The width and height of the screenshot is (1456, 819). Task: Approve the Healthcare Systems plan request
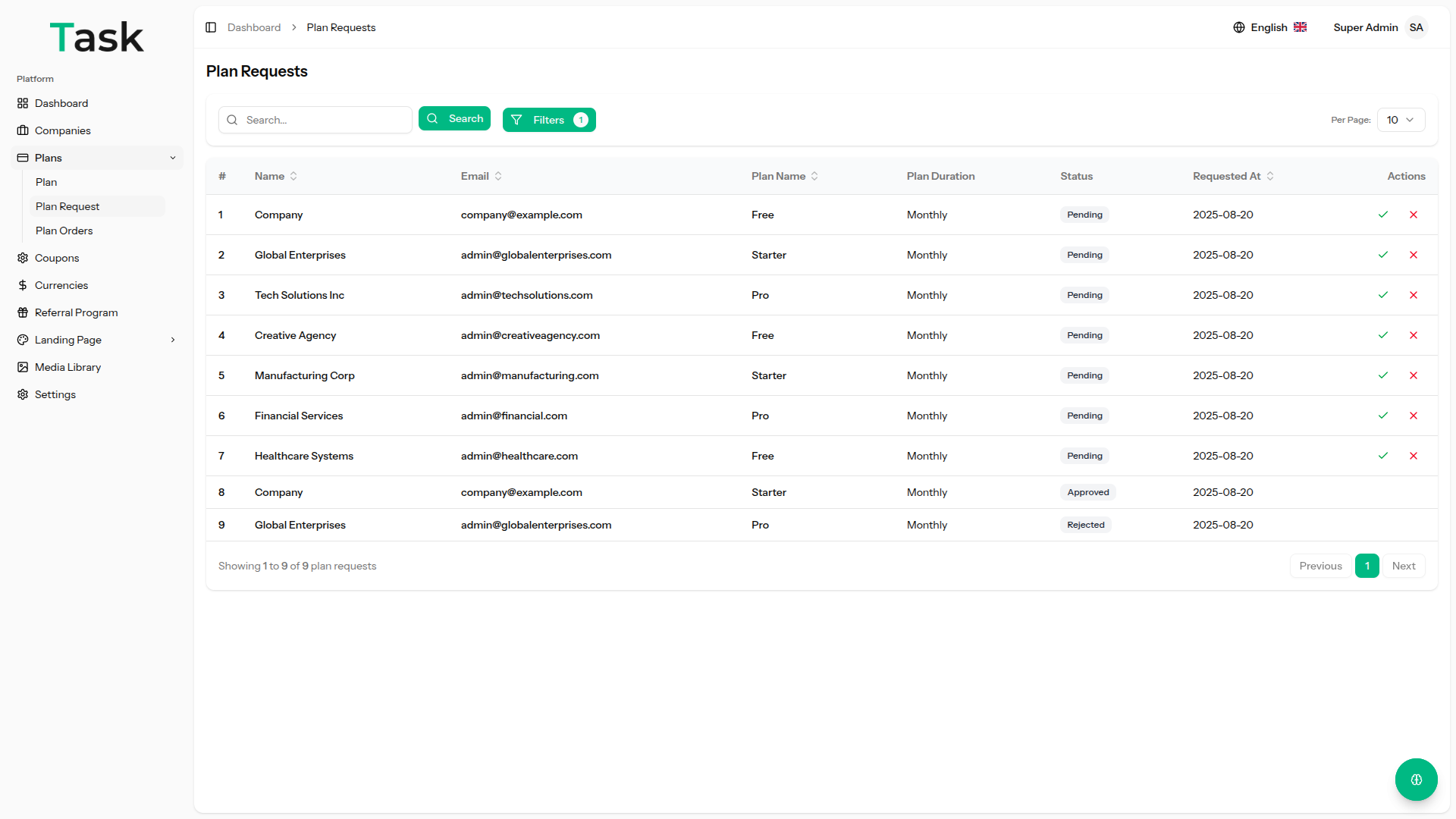pyautogui.click(x=1383, y=456)
